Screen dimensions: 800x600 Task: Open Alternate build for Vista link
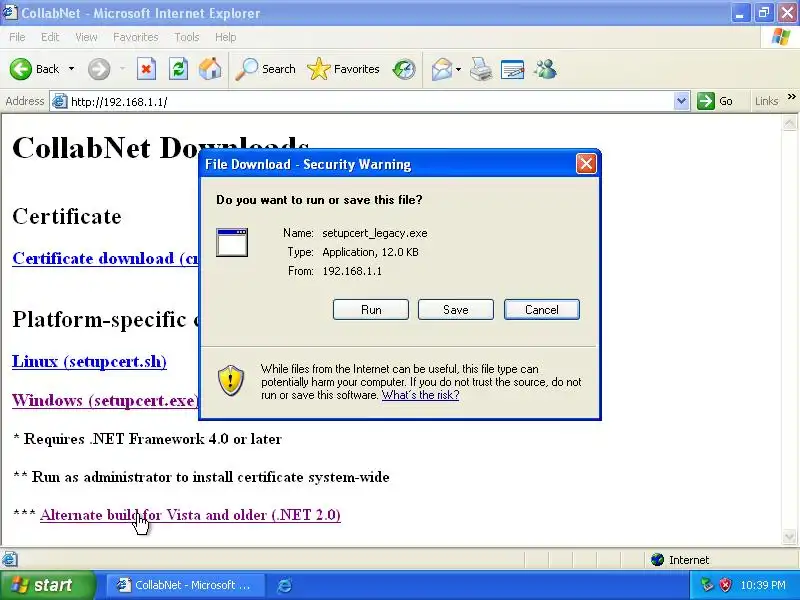(x=190, y=515)
